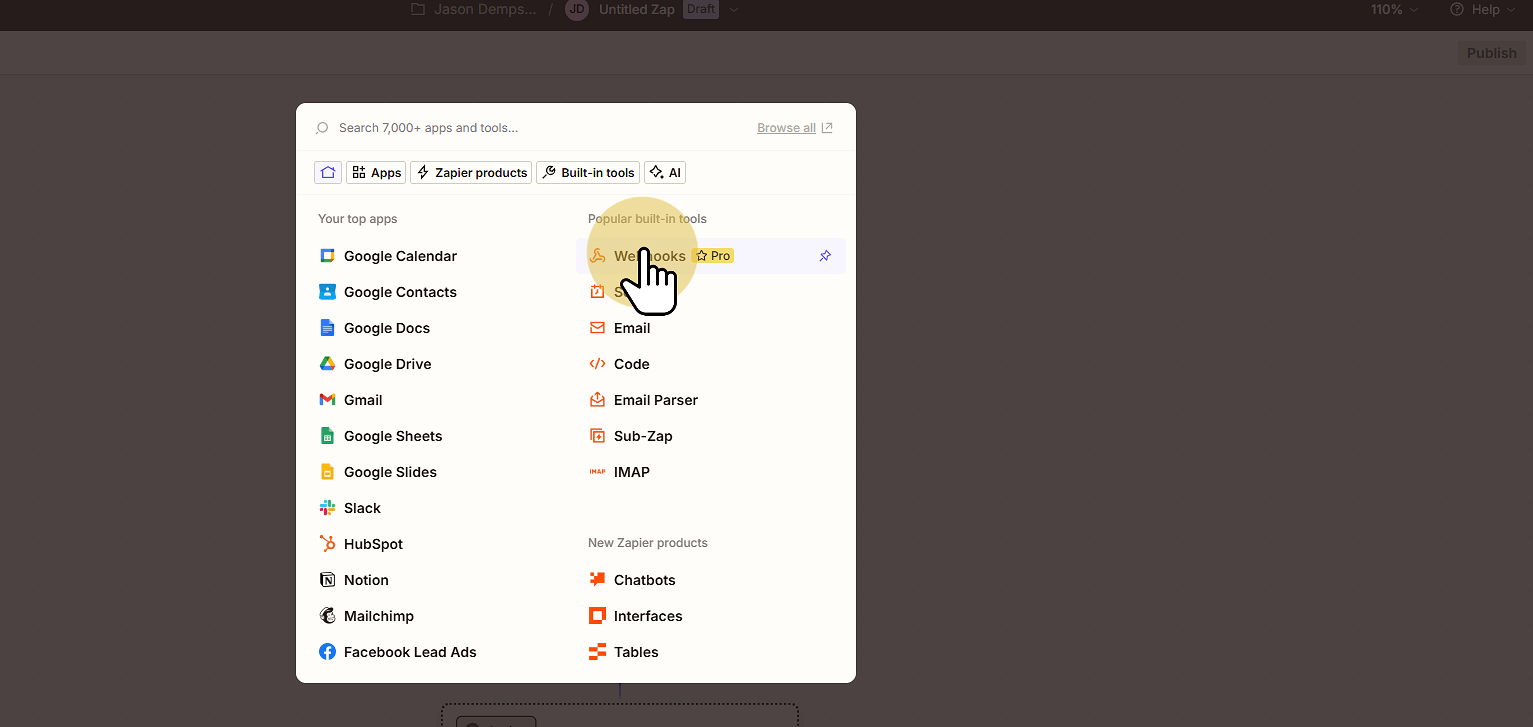1533x727 pixels.
Task: Open the Chatbots product icon
Action: pos(597,580)
